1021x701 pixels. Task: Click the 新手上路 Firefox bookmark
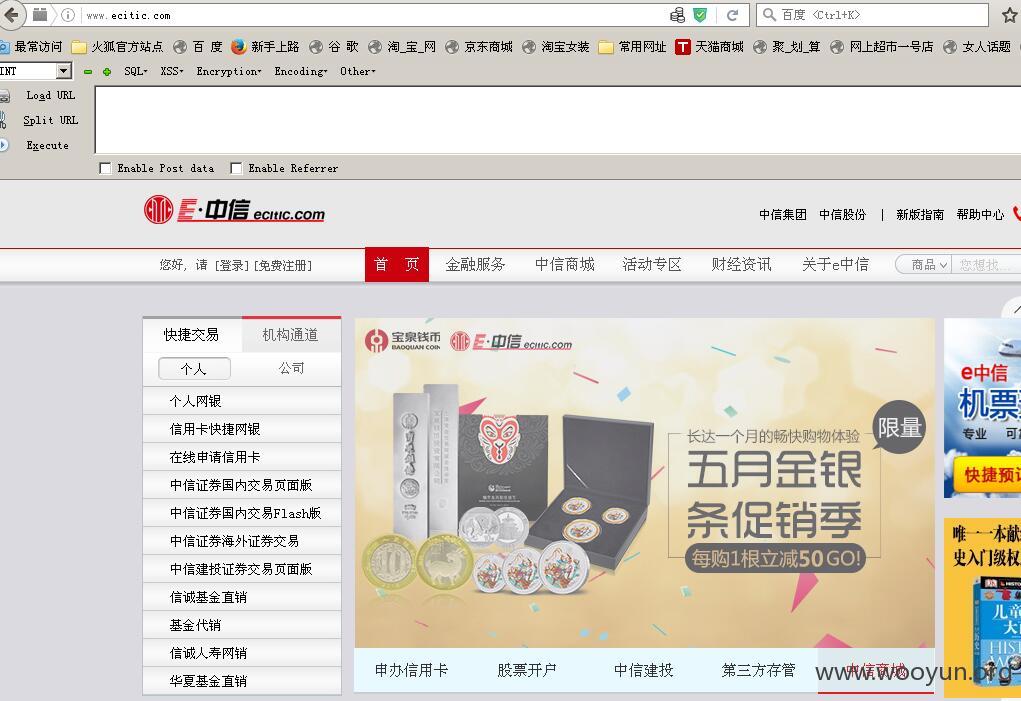(x=265, y=47)
